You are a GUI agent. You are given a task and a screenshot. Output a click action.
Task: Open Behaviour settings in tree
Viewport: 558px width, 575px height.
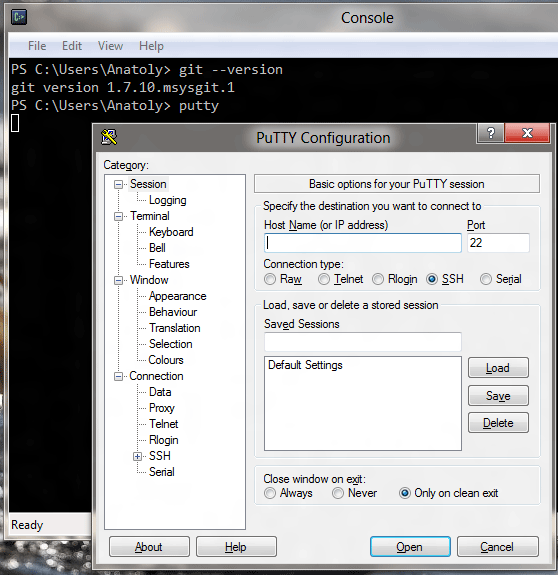point(173,312)
